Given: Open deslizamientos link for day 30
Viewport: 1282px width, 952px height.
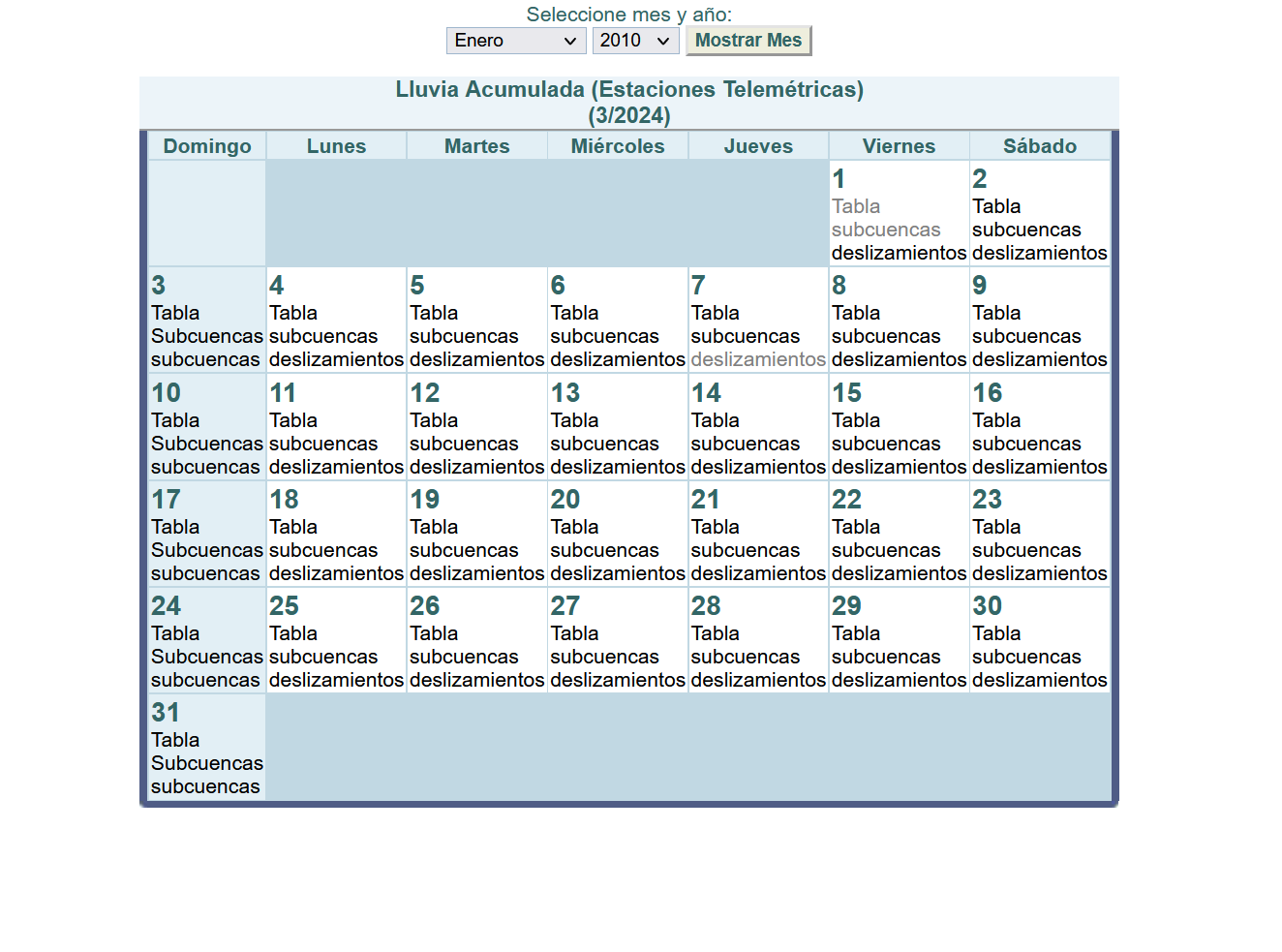Looking at the screenshot, I should (1039, 680).
